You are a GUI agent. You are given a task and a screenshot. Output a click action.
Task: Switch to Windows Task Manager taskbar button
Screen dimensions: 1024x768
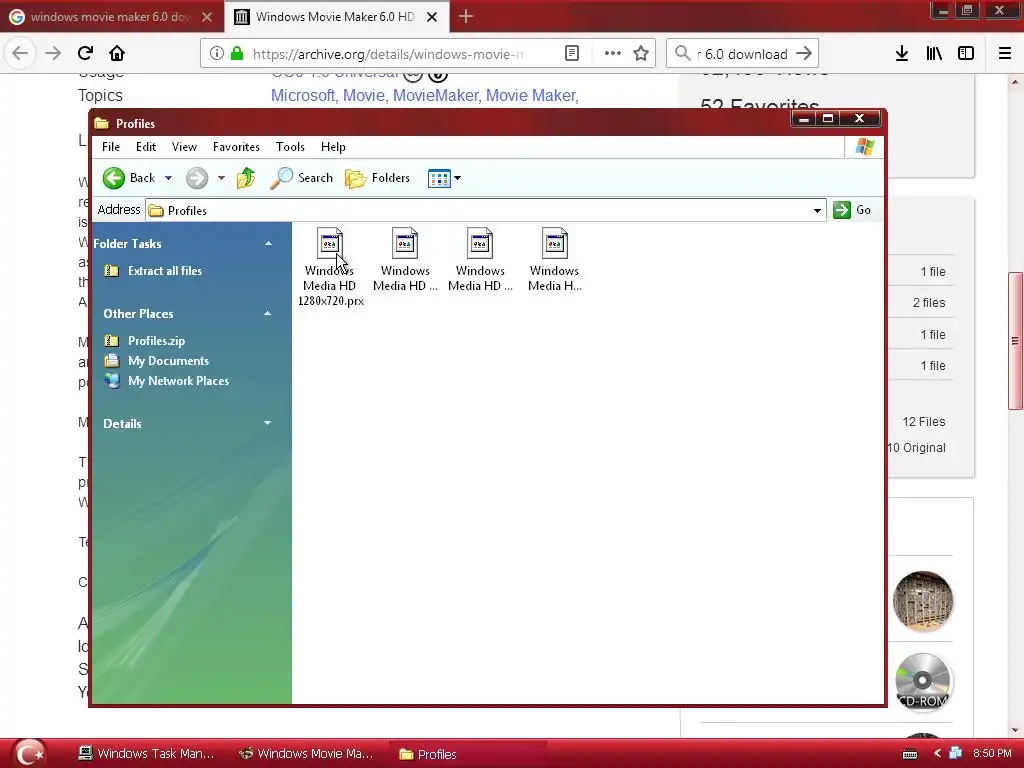tap(146, 754)
